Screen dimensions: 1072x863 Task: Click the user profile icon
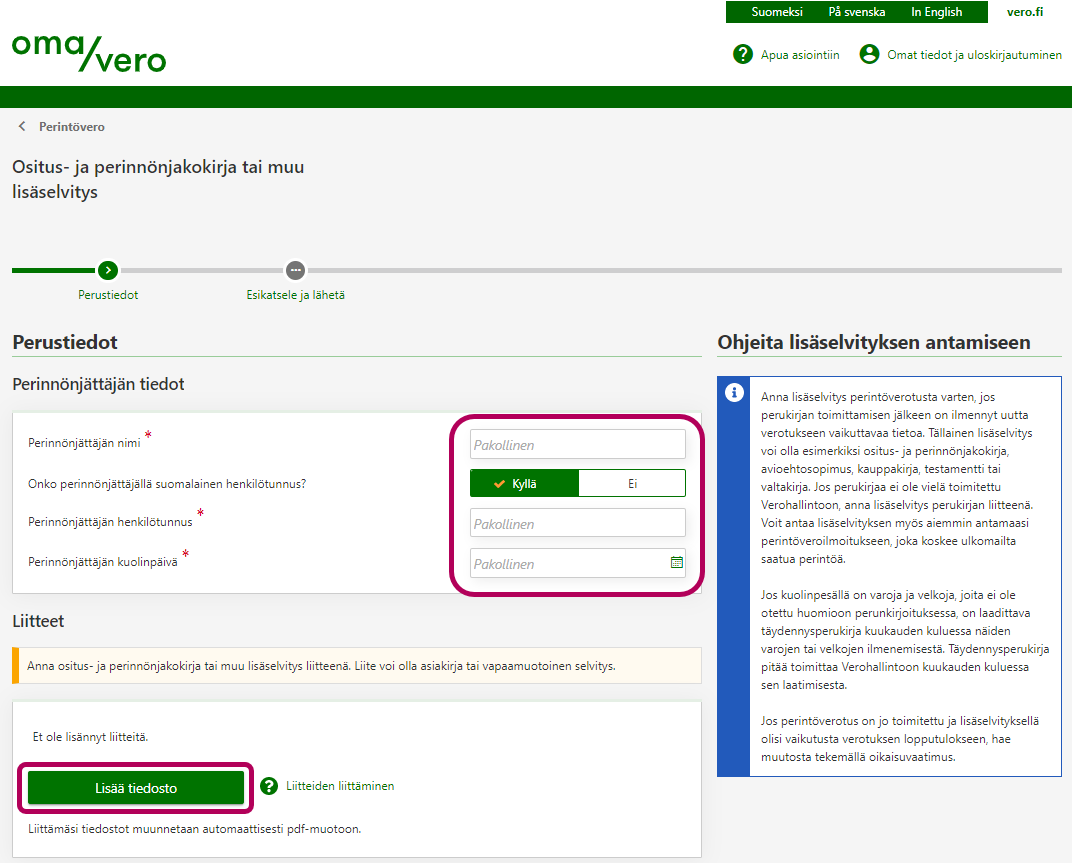[869, 54]
